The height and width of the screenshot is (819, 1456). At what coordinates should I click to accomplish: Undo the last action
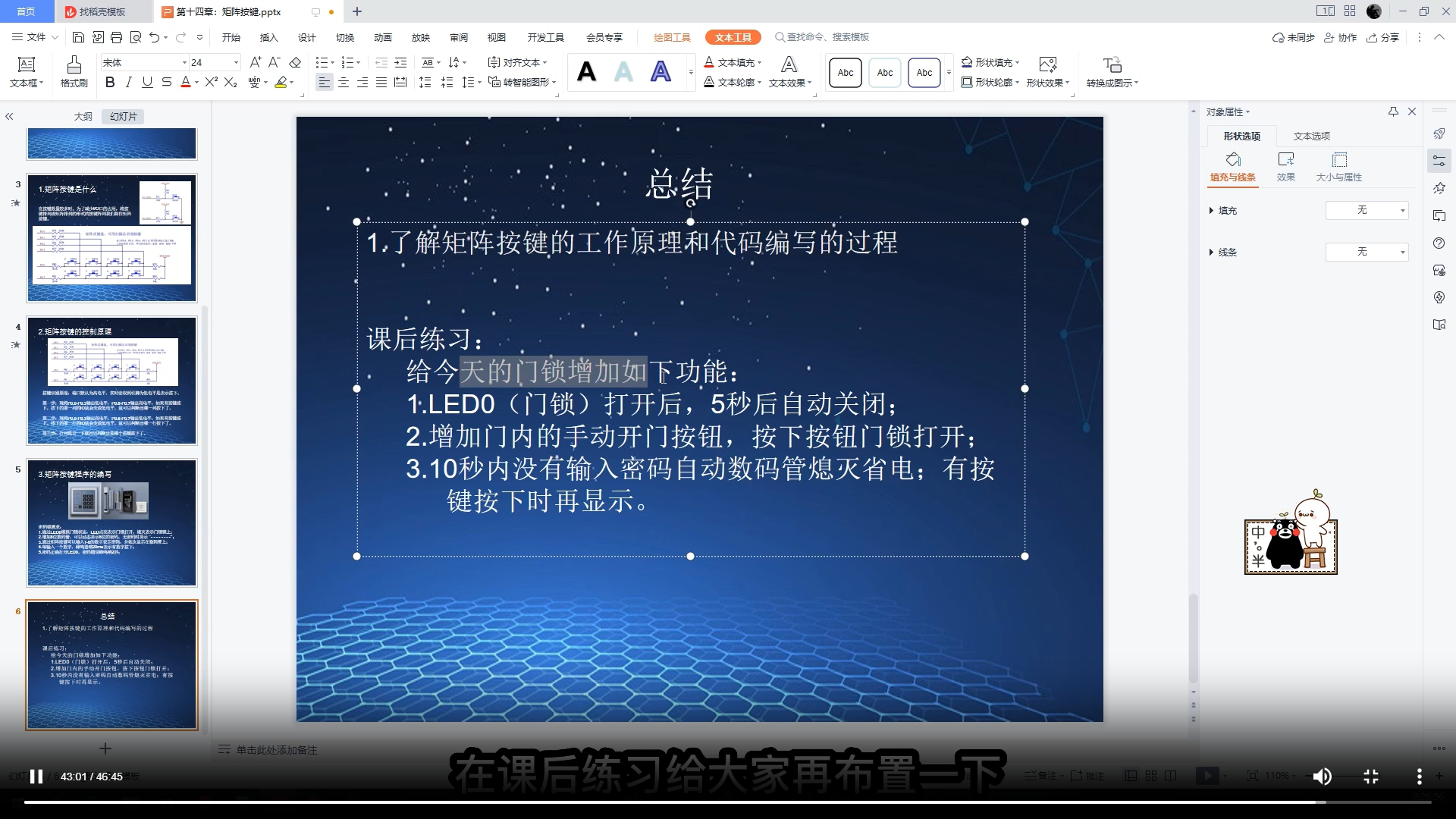point(155,37)
